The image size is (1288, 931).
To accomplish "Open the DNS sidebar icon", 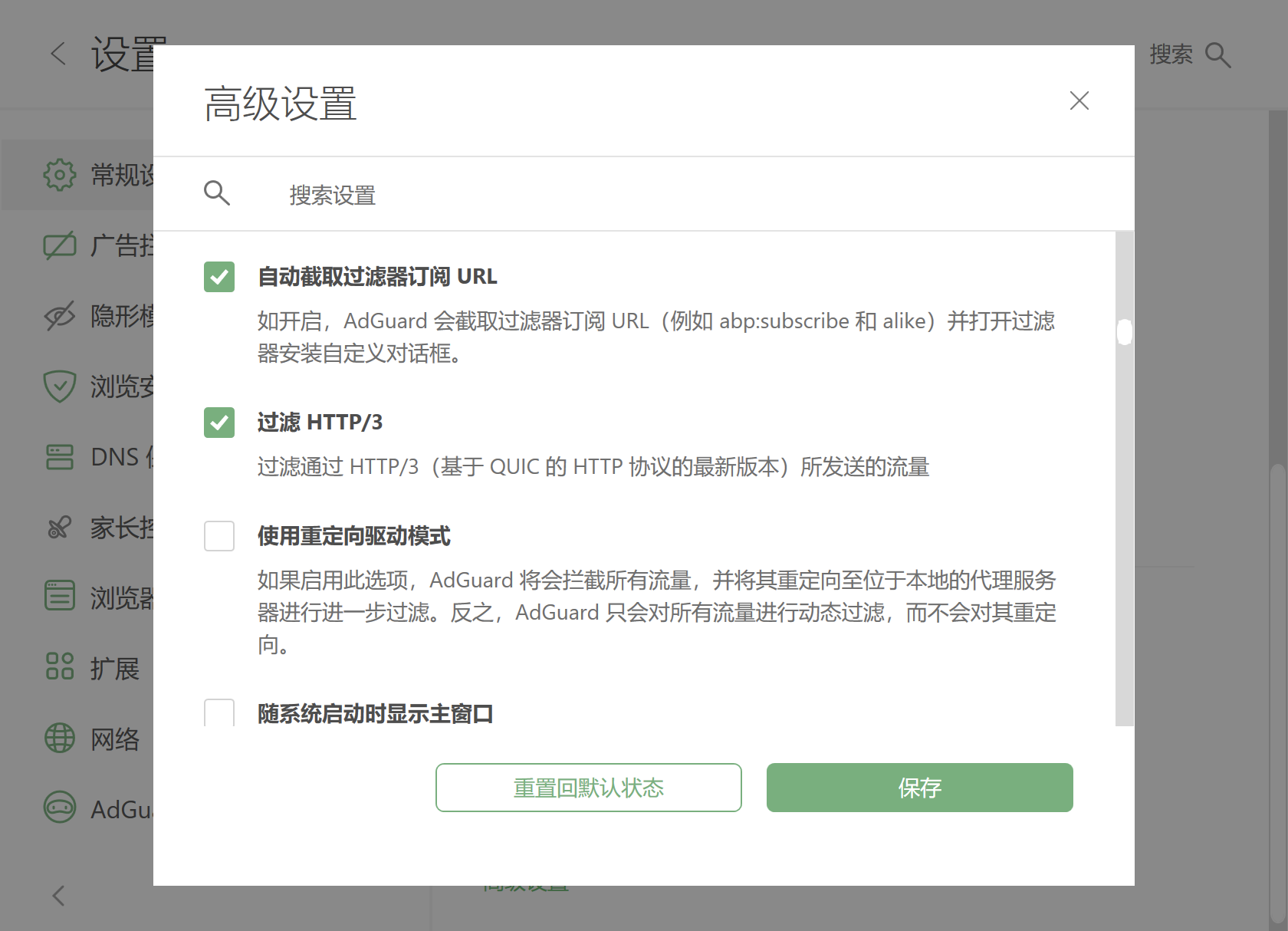I will [x=60, y=457].
